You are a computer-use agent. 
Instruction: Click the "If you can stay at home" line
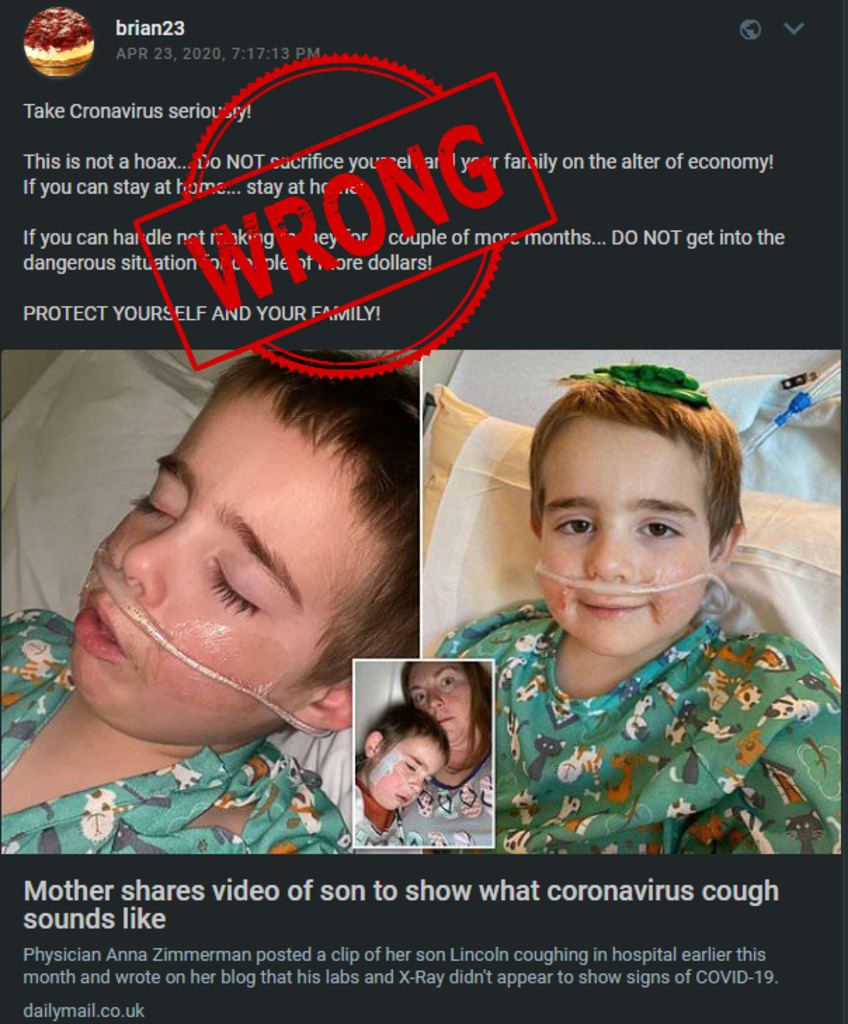[x=193, y=187]
